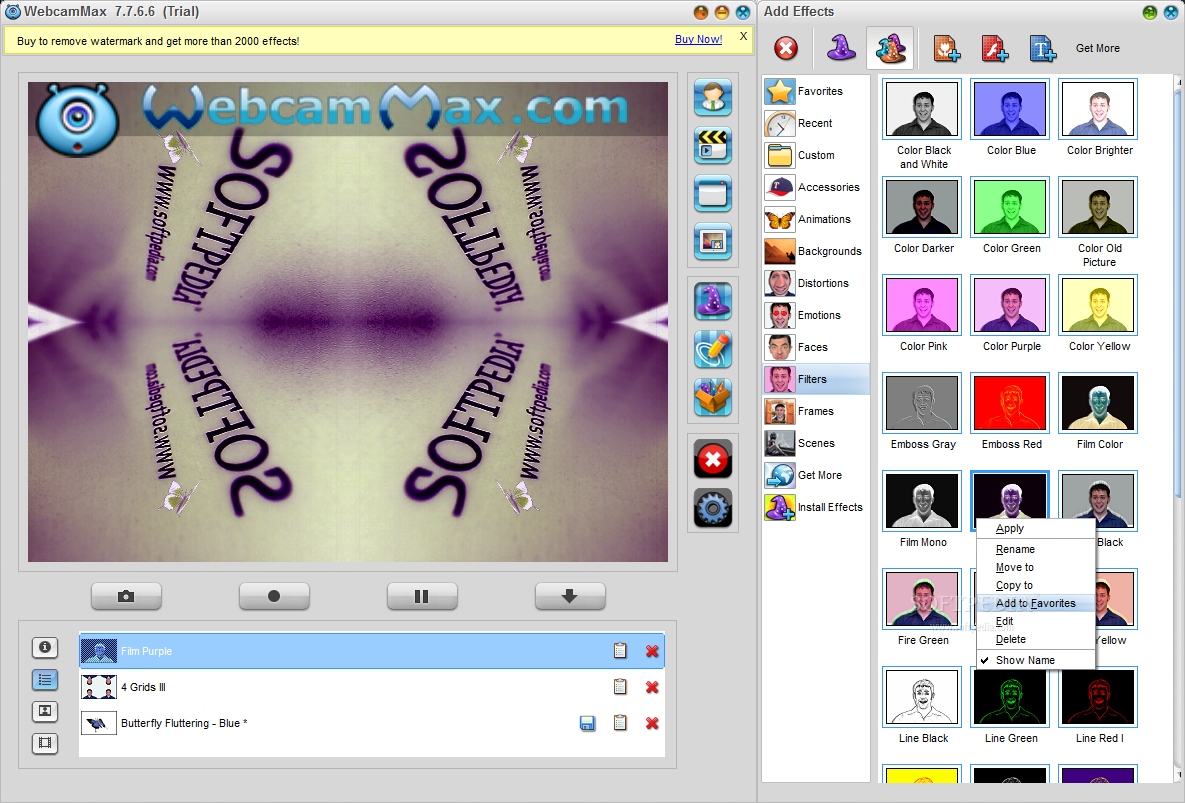The height and width of the screenshot is (803, 1185).
Task: Open the wizard hat effects icon in sidebar
Action: (x=713, y=301)
